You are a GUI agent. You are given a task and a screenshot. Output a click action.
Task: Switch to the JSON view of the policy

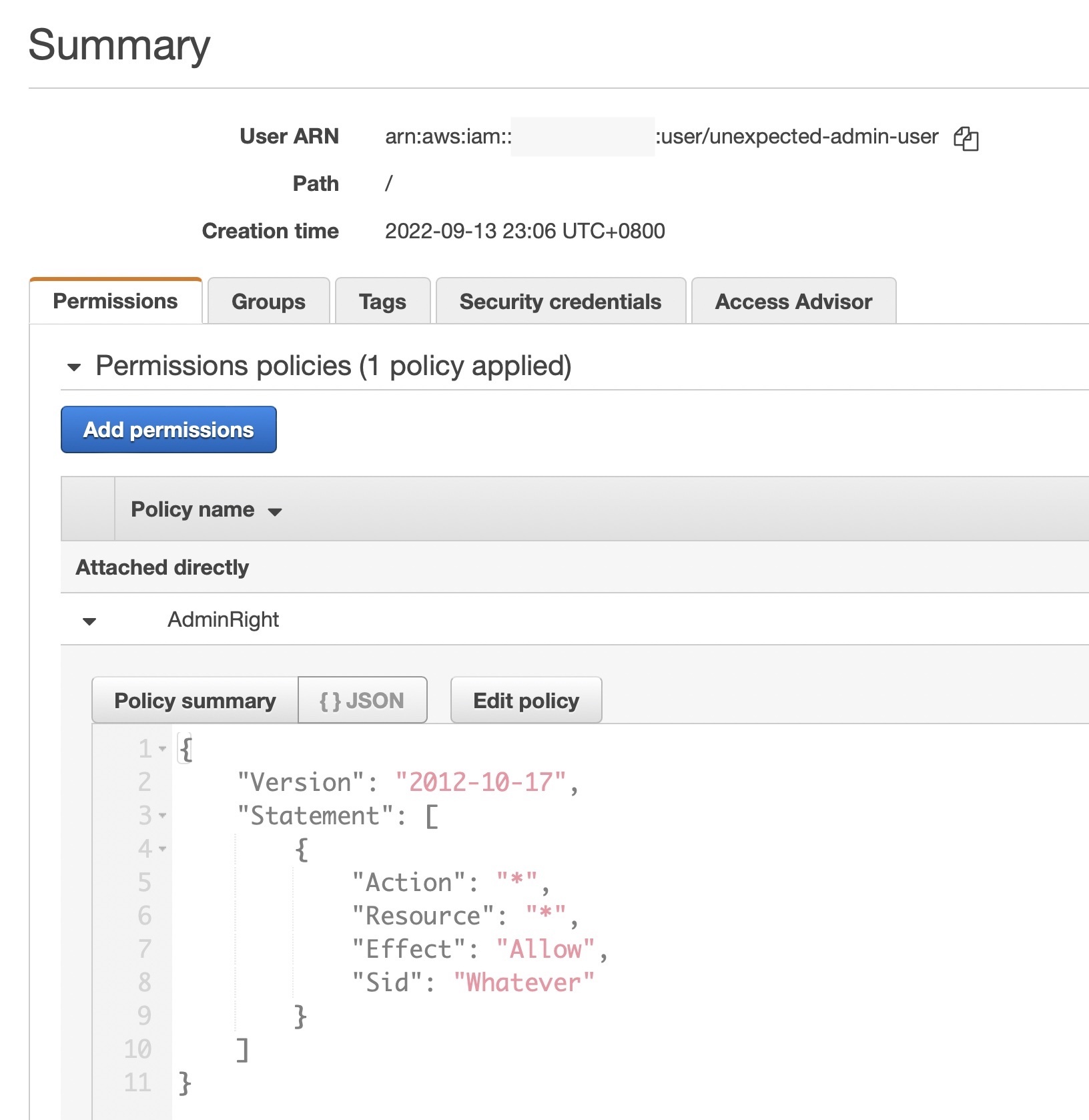(x=362, y=700)
